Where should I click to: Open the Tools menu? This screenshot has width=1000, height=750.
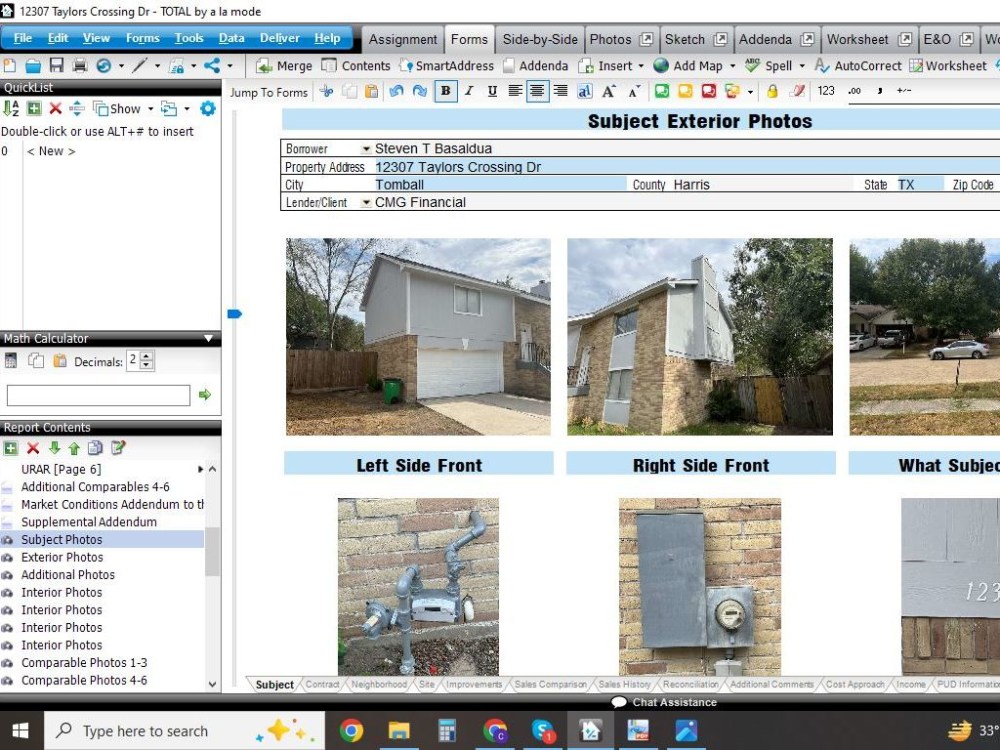[x=189, y=38]
